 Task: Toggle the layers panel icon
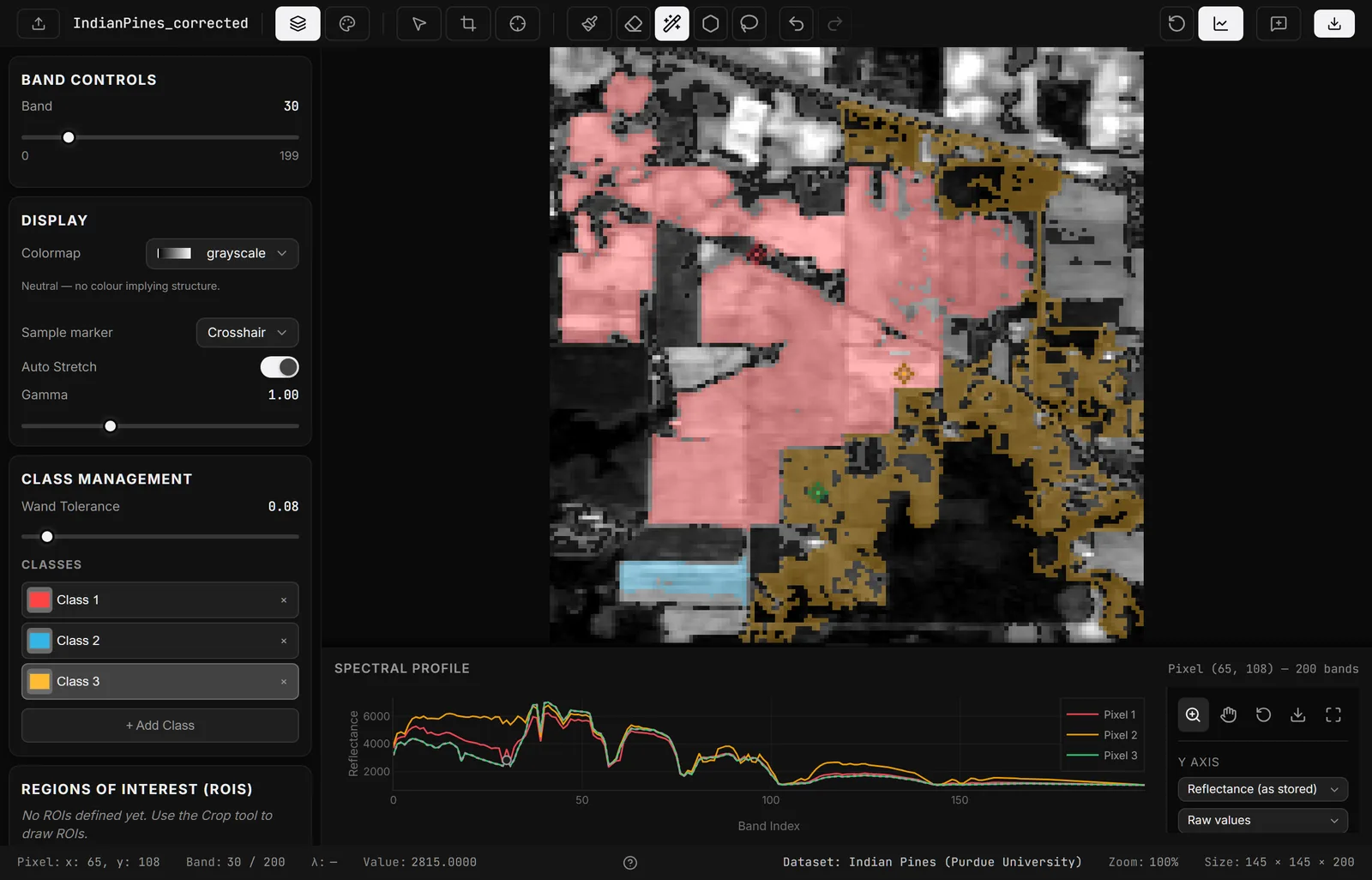point(298,24)
